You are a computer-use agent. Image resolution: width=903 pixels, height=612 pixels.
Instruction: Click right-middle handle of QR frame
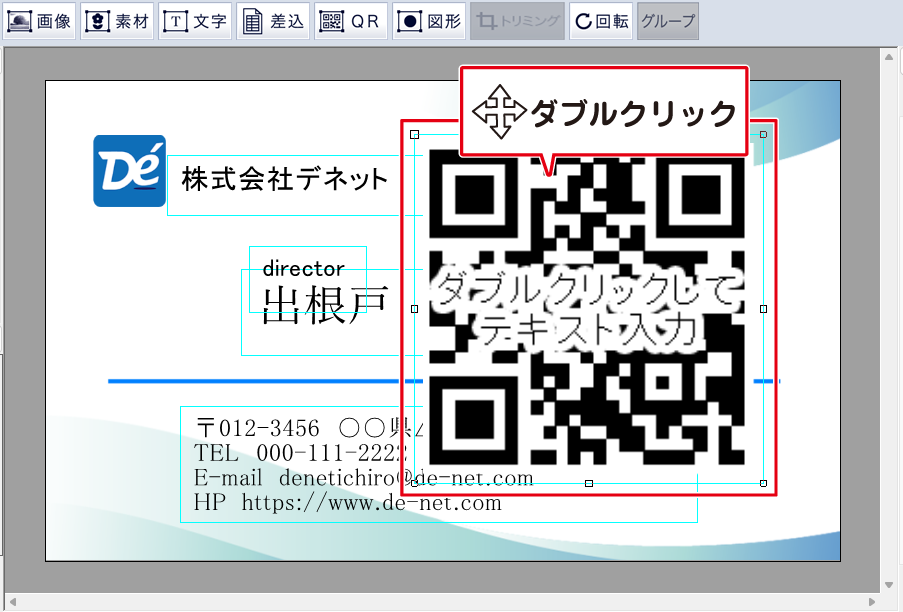[763, 309]
